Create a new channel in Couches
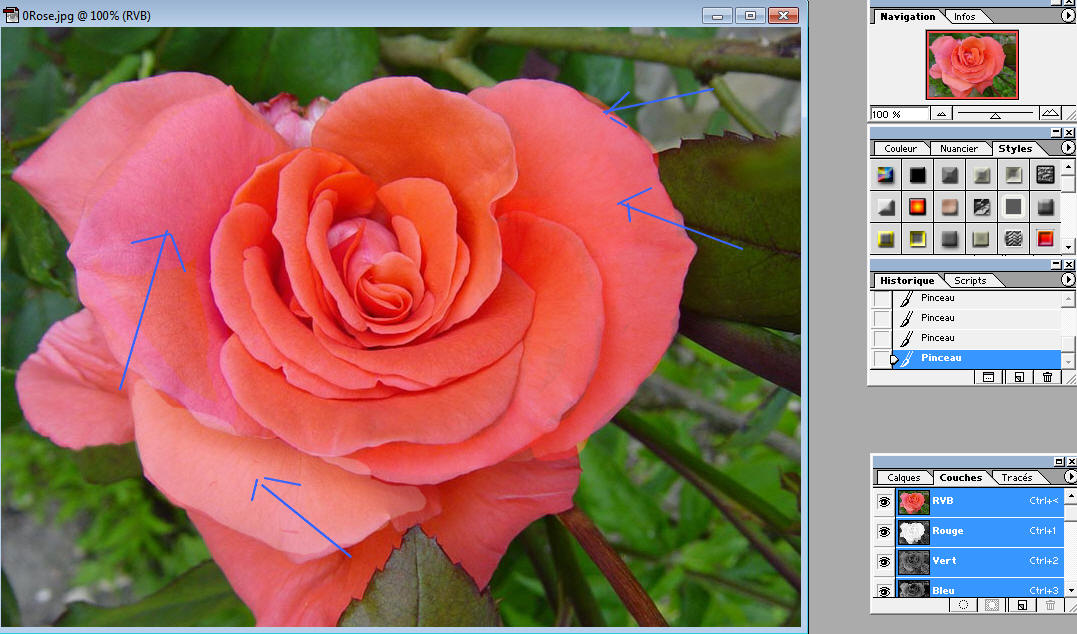 tap(1021, 605)
